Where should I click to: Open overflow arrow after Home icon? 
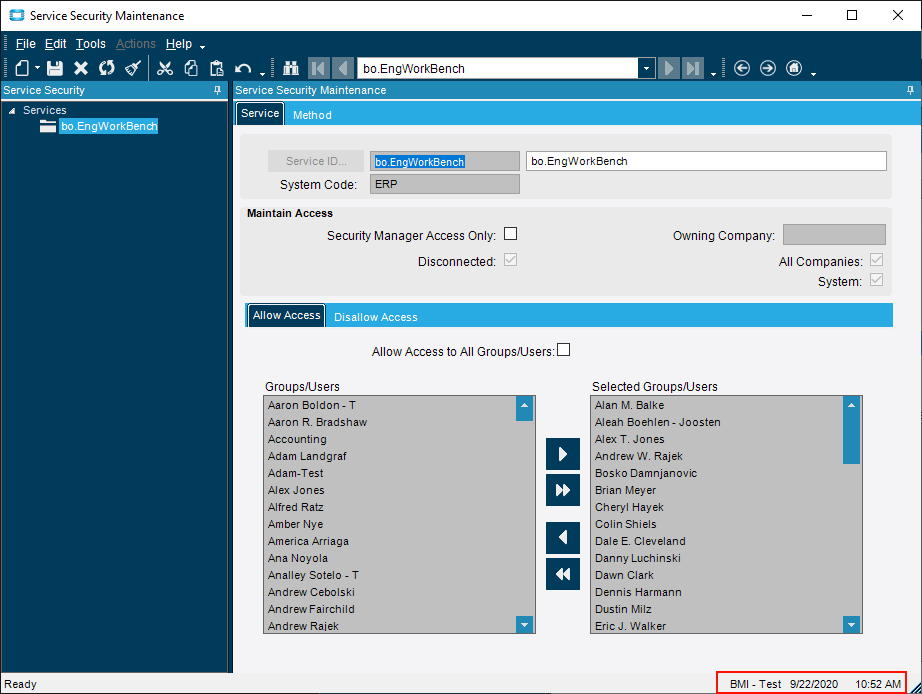(813, 74)
